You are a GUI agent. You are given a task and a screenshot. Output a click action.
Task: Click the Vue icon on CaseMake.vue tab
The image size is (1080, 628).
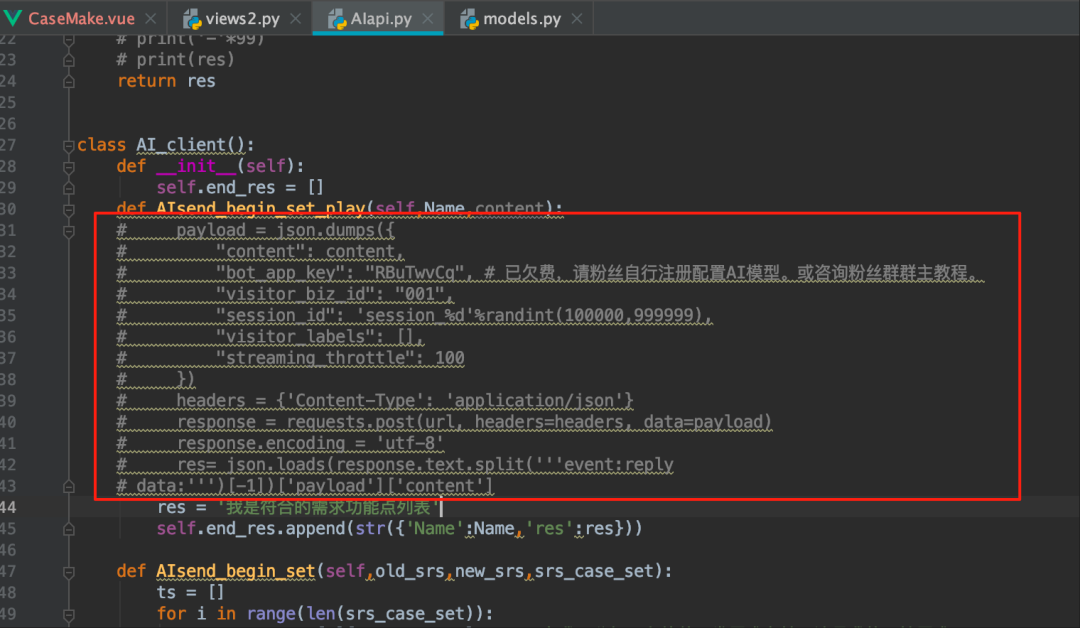point(12,19)
